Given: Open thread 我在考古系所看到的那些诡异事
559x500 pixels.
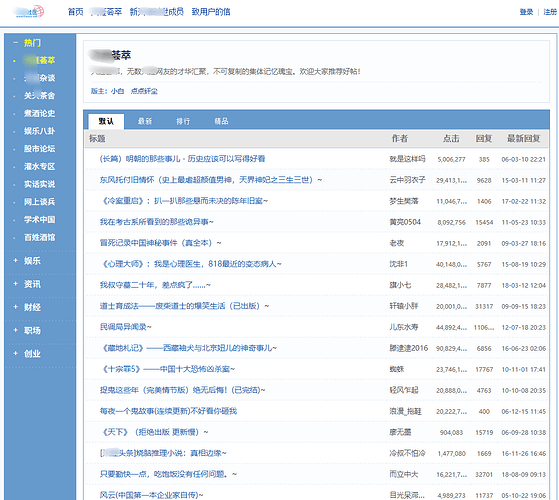Looking at the screenshot, I should point(157,222).
